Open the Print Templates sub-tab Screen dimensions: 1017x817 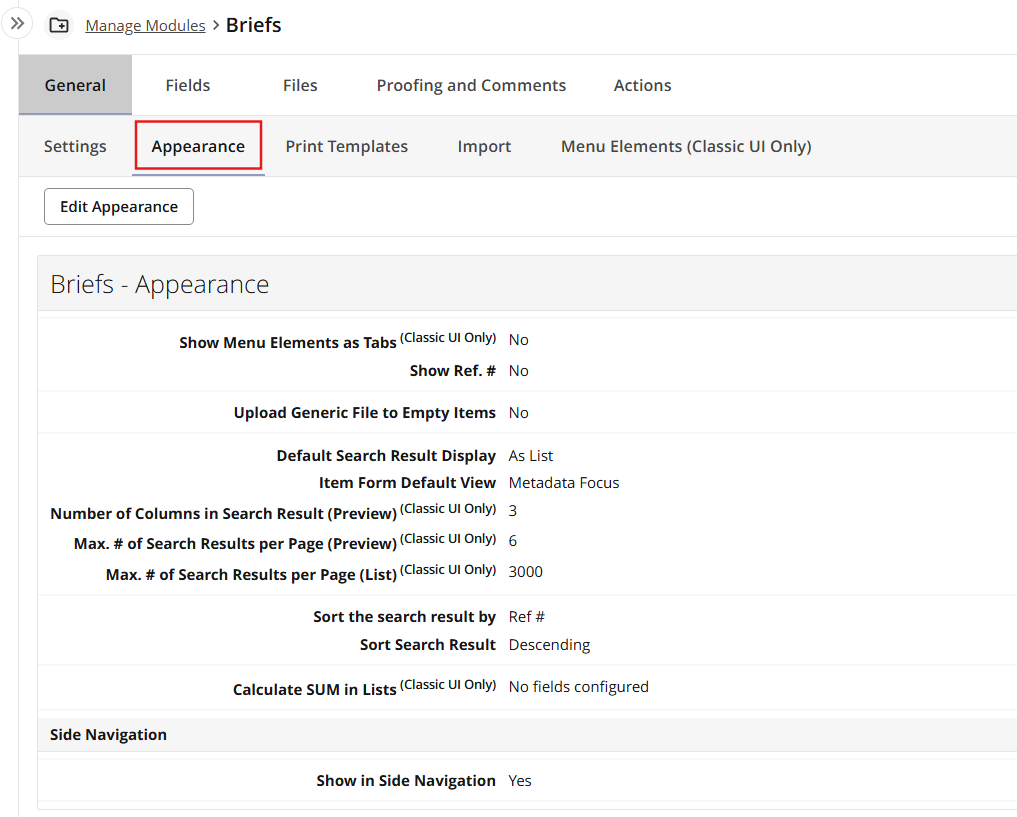click(x=346, y=146)
